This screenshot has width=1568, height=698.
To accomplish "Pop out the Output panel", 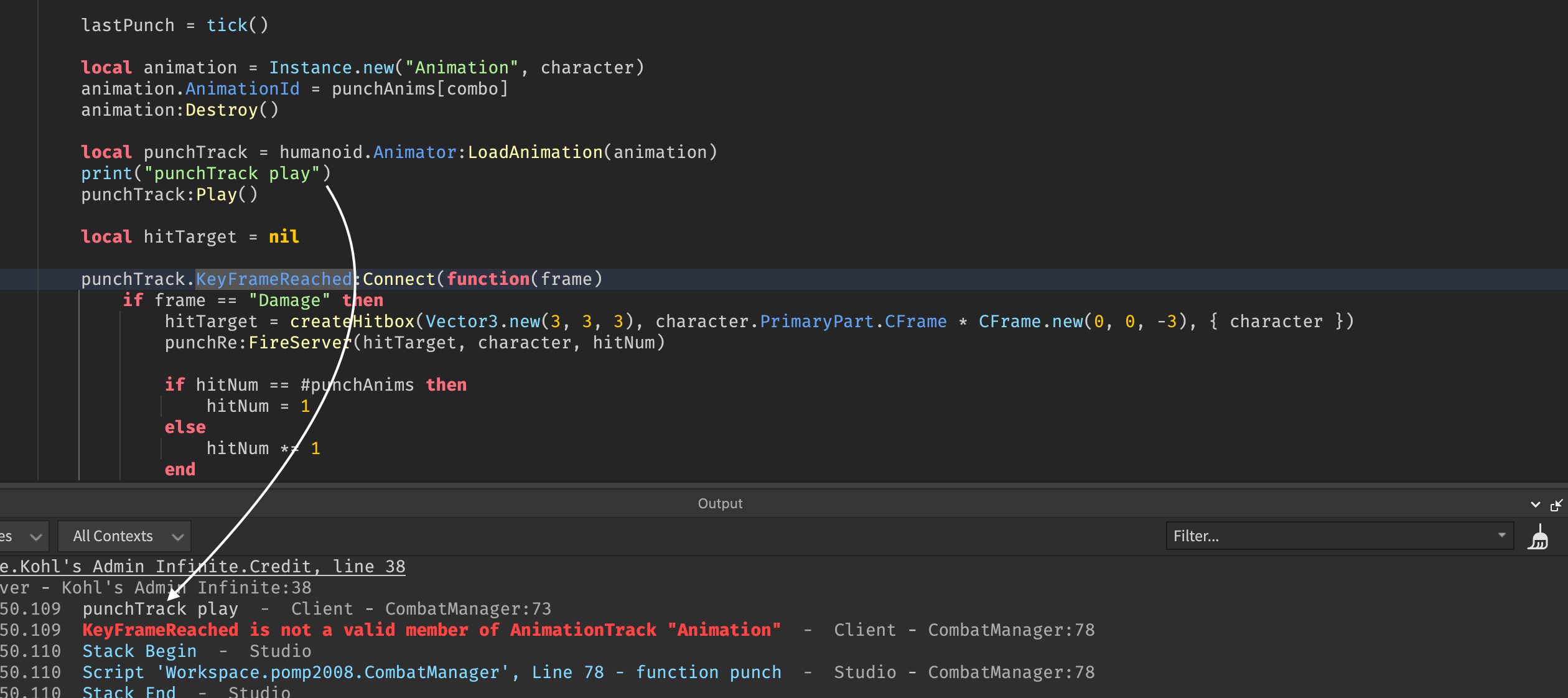I will [1556, 505].
